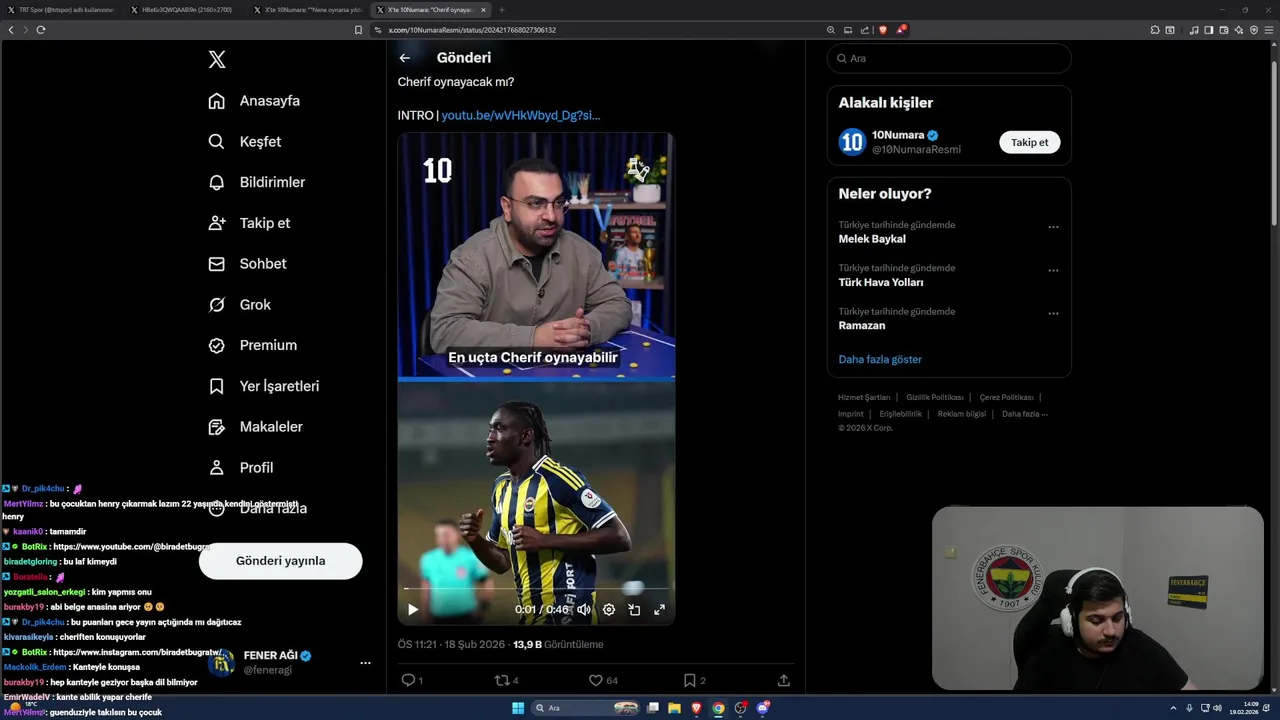Open account options dots beside FENER AĞI
The width and height of the screenshot is (1280, 720).
(365, 663)
